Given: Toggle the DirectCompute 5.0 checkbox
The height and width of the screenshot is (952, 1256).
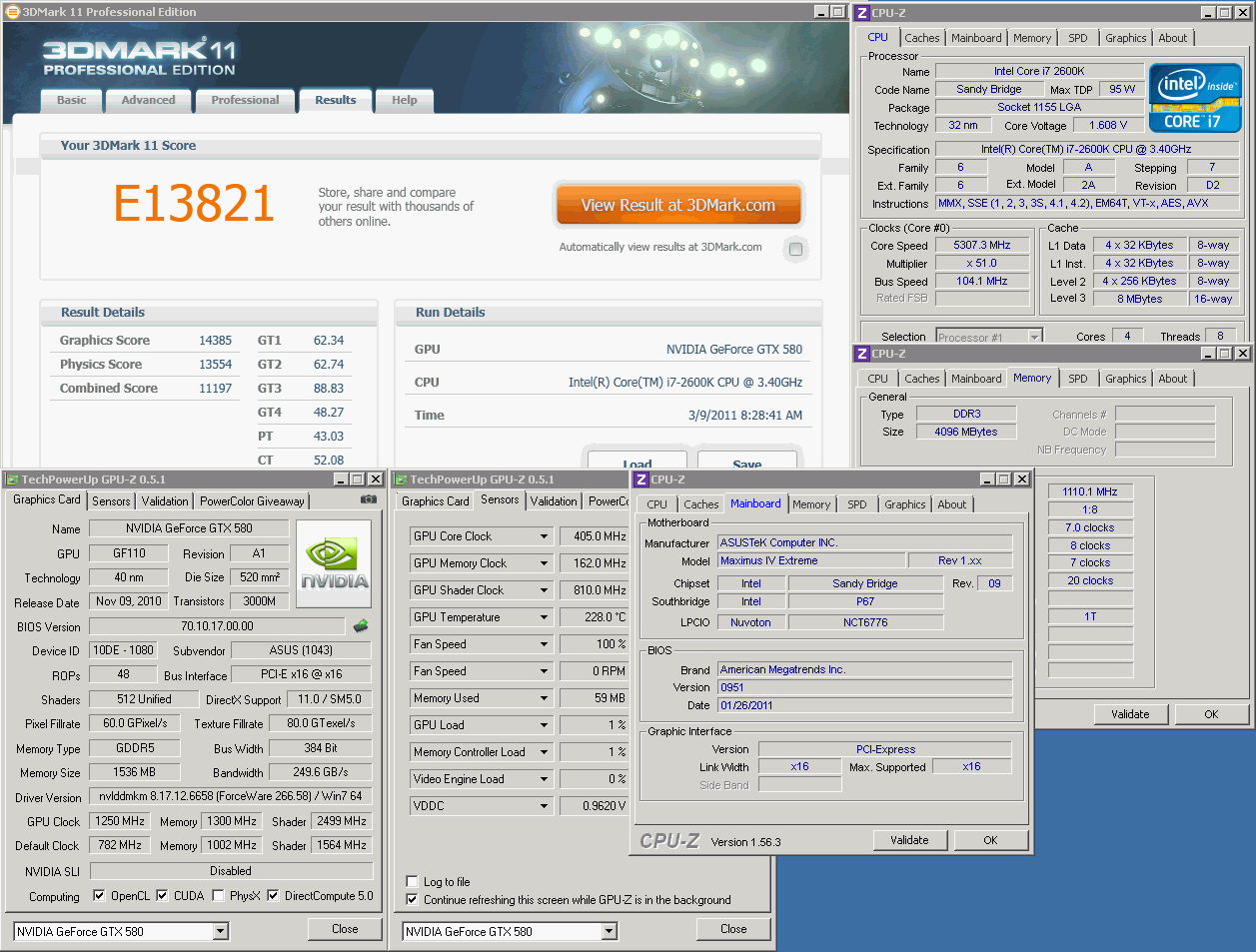Looking at the screenshot, I should point(273,895).
